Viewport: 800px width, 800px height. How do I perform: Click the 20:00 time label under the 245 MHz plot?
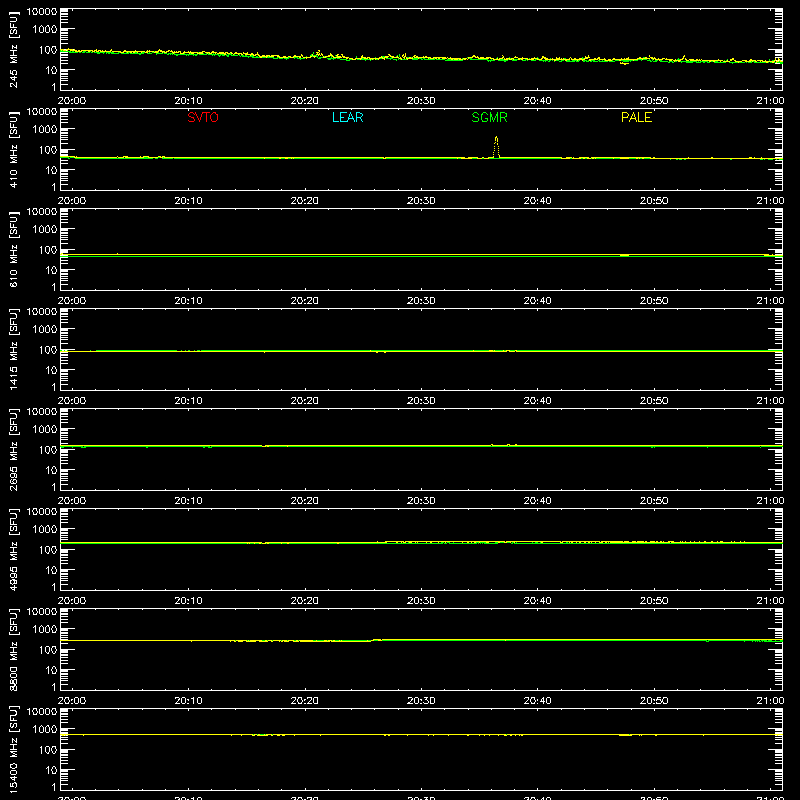pos(72,101)
